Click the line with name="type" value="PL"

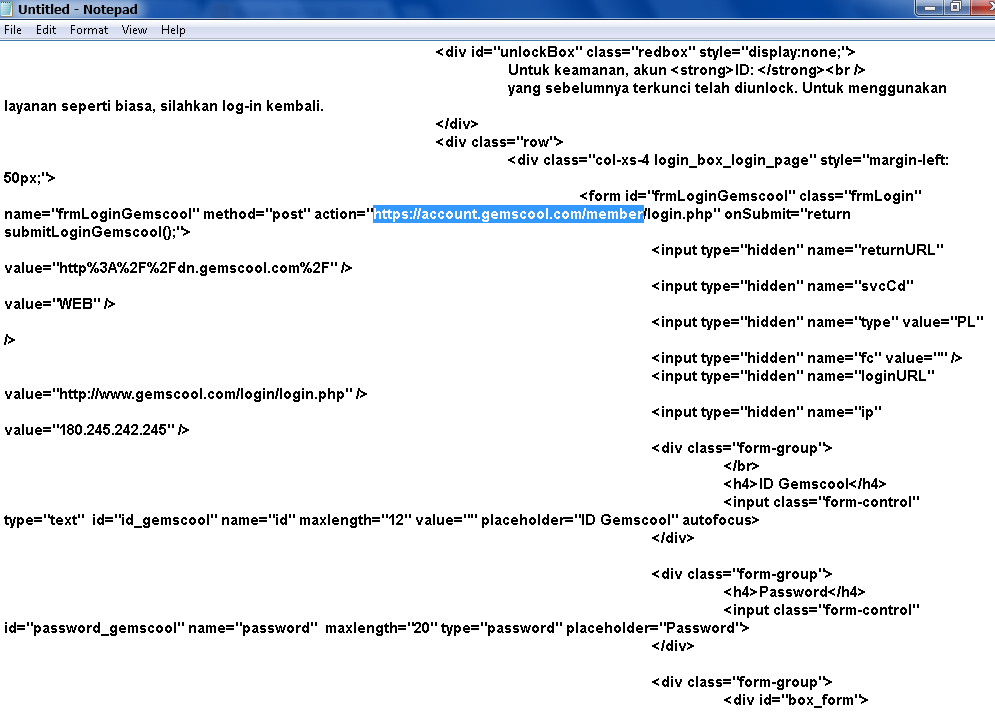(817, 322)
